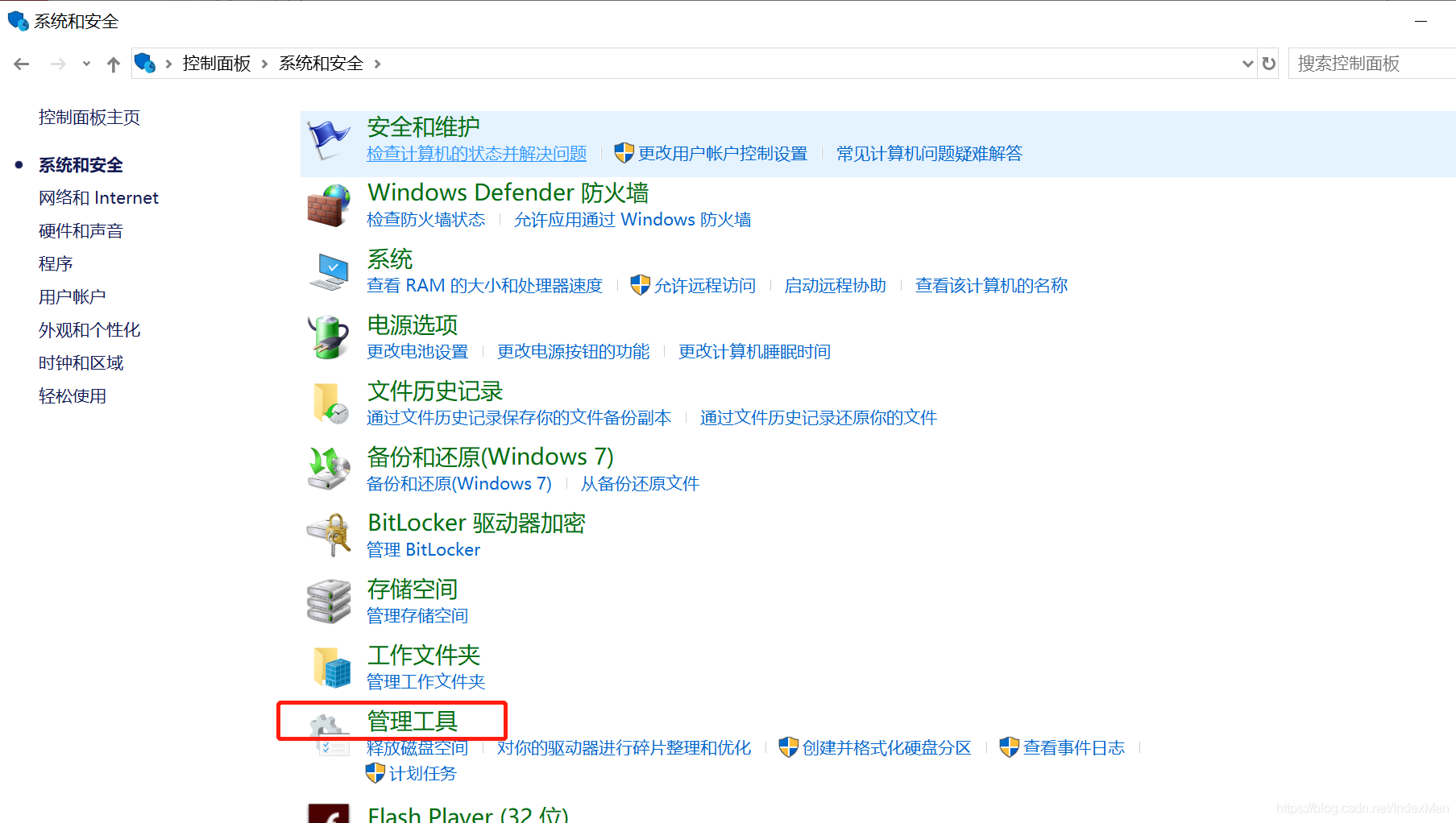Open the 电源选项 heading
This screenshot has width=1456, height=823.
tap(413, 325)
